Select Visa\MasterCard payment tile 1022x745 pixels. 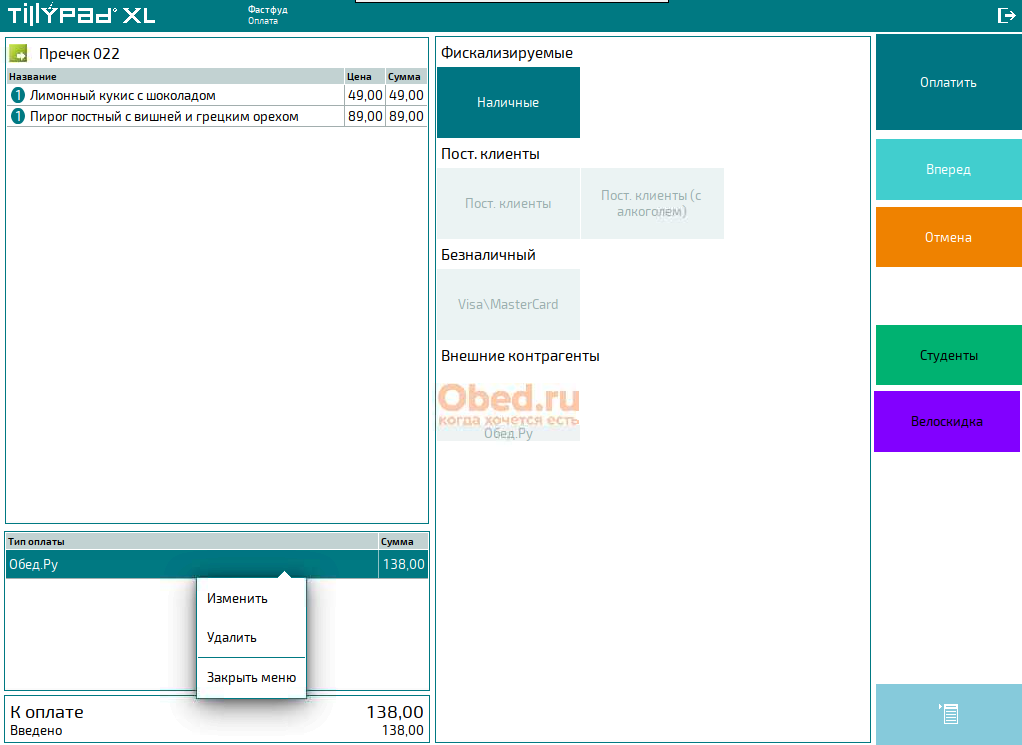point(508,304)
